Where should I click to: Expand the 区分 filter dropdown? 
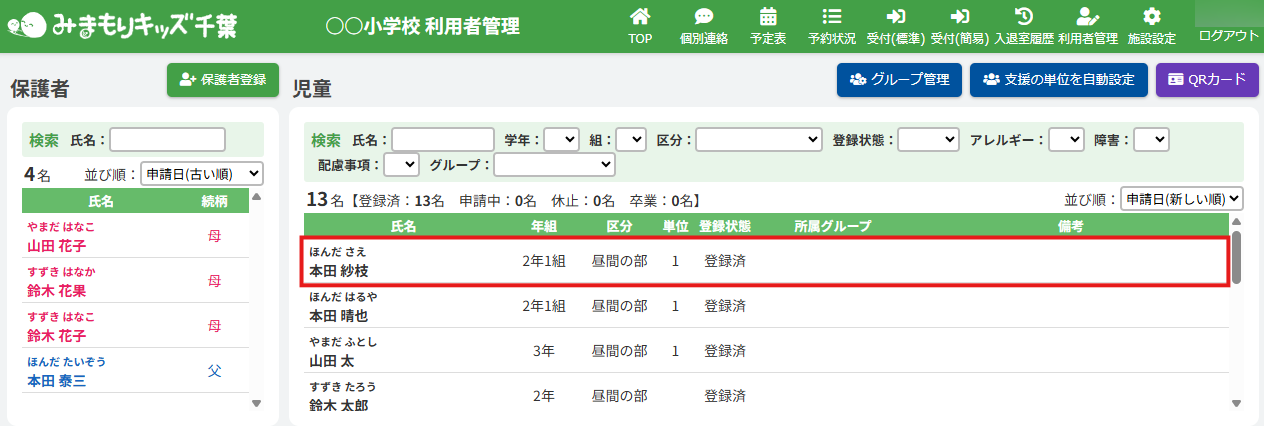[759, 140]
